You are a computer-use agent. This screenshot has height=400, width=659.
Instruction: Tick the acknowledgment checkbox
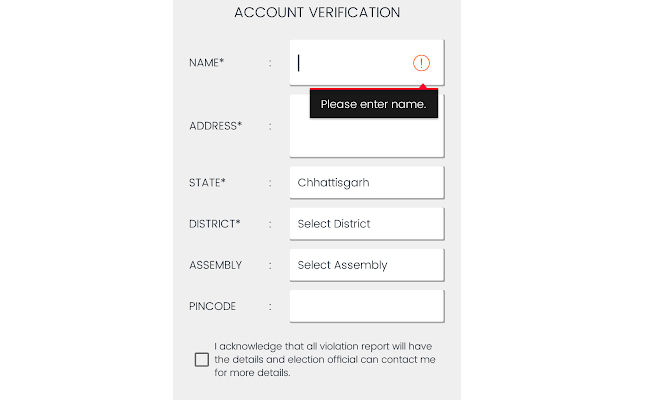click(202, 359)
